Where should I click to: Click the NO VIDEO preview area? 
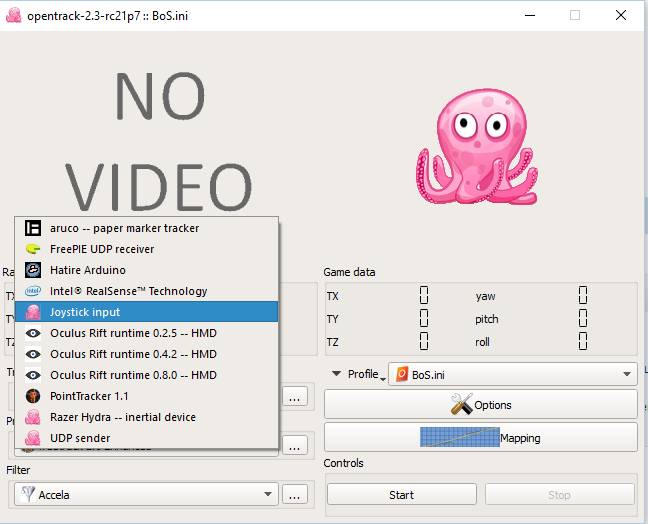pos(159,141)
